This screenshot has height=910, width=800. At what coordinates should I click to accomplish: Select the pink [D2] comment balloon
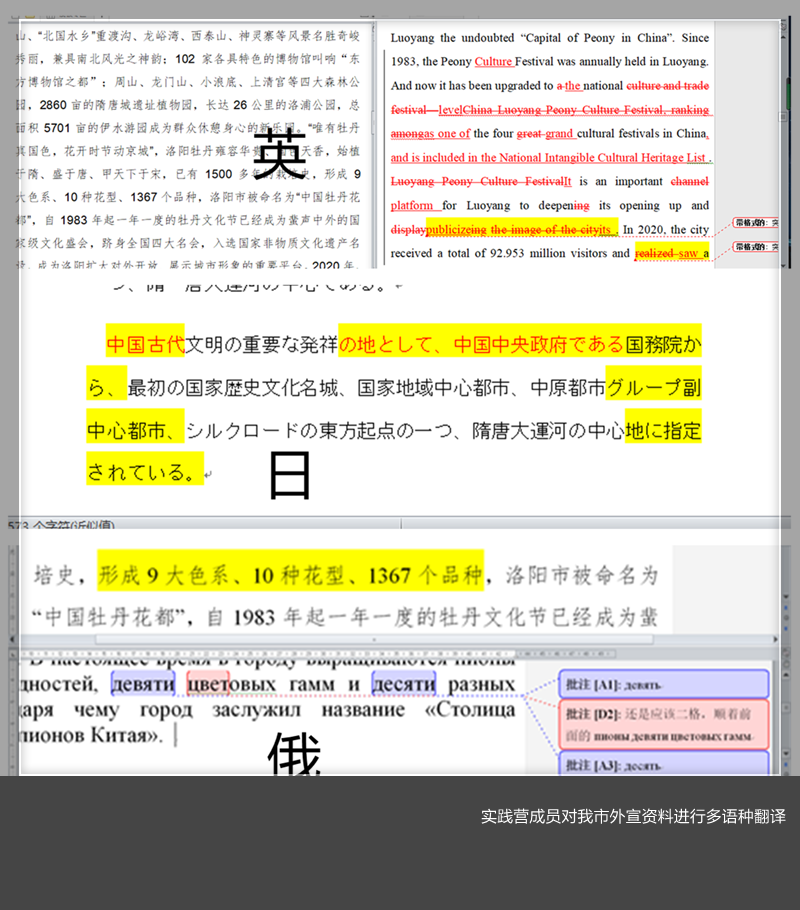point(663,724)
